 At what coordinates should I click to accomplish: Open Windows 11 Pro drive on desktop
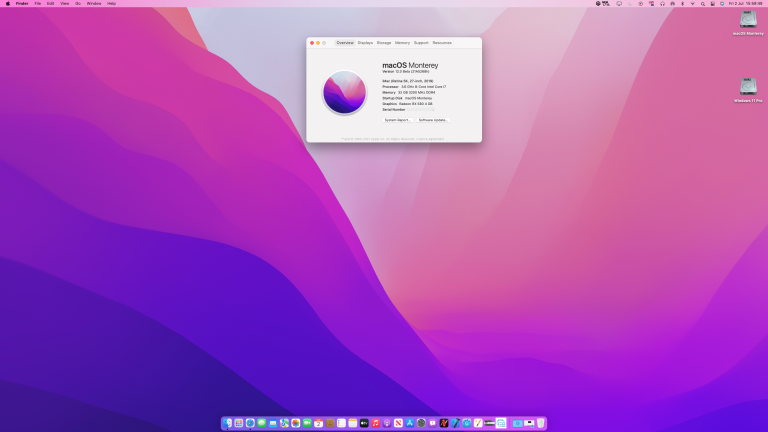(748, 90)
